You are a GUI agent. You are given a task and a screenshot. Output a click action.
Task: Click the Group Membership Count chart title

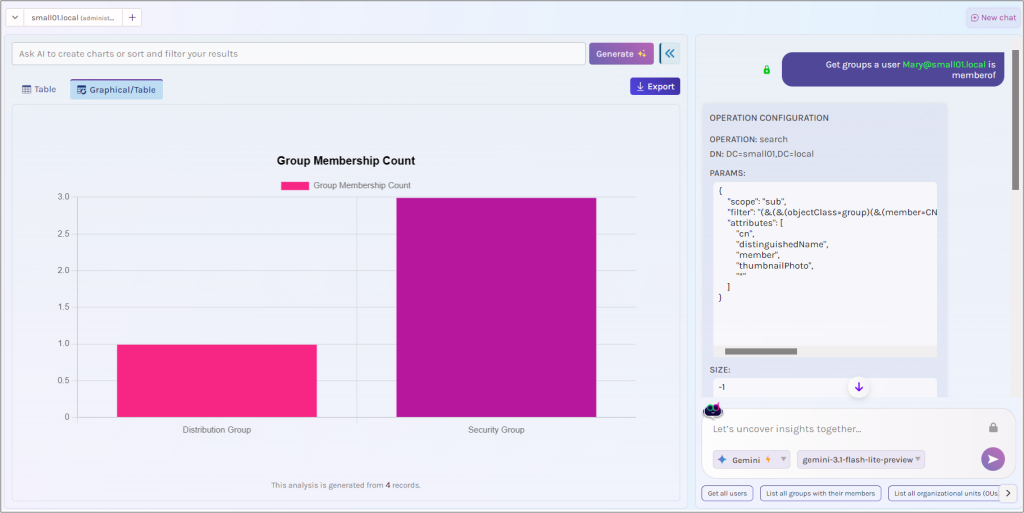[x=345, y=161]
